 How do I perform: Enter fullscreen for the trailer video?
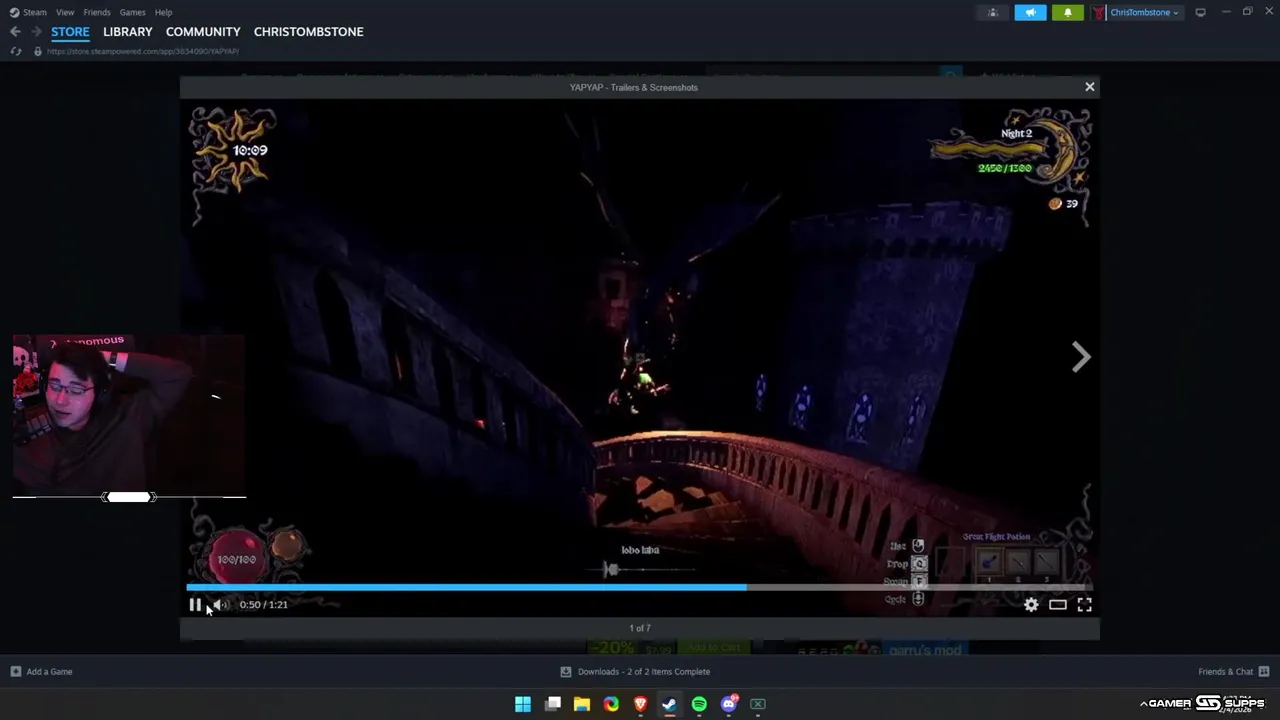[1084, 604]
